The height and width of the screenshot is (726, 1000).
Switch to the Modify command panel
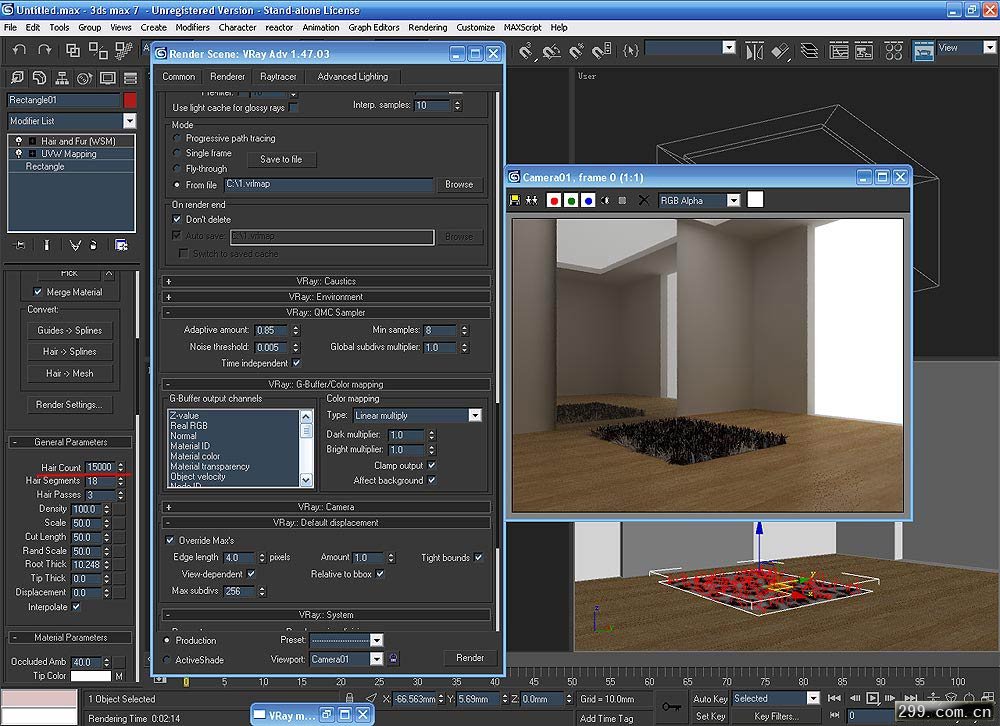pos(40,78)
